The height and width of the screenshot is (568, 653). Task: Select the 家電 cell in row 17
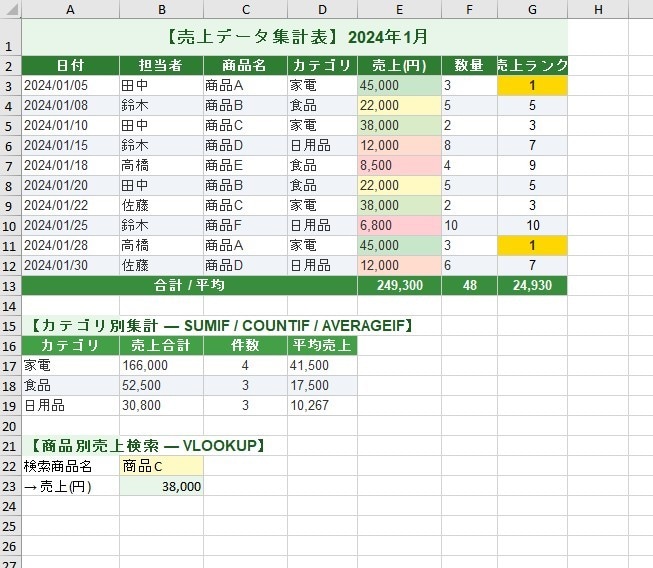(x=70, y=366)
